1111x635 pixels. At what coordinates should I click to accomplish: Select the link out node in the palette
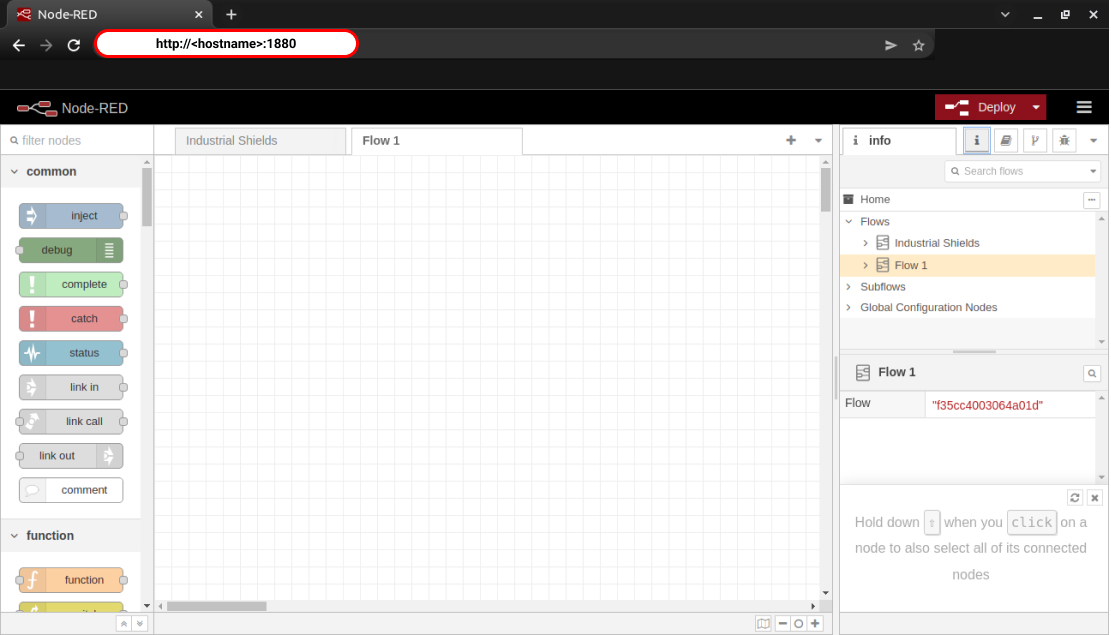(x=71, y=456)
